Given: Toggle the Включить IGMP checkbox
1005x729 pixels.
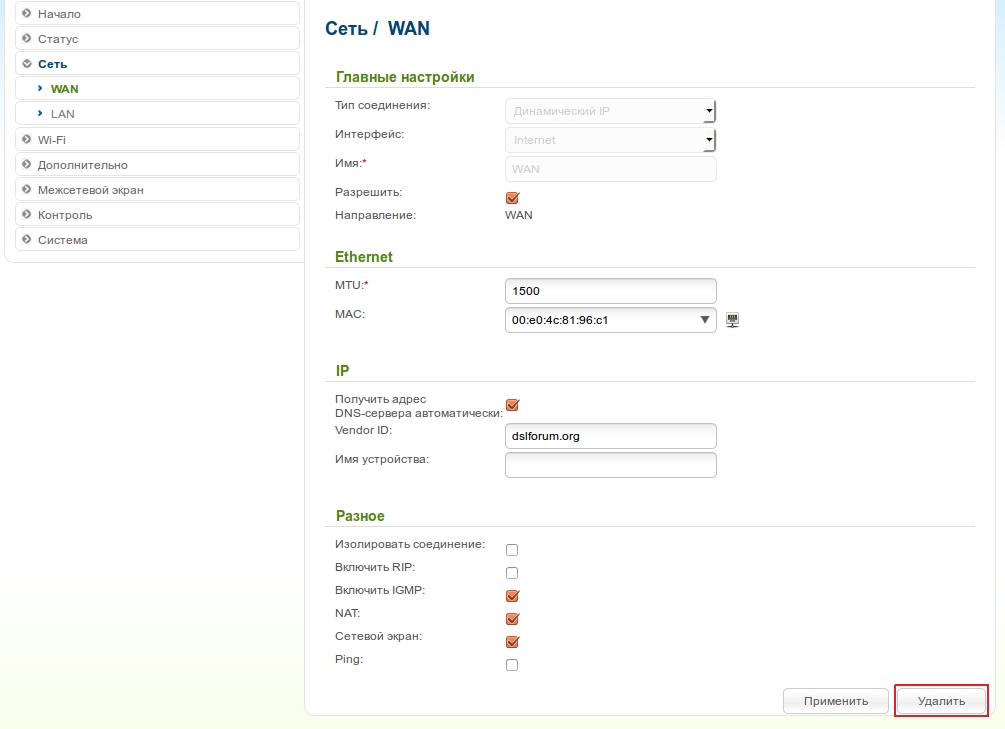Looking at the screenshot, I should (512, 596).
